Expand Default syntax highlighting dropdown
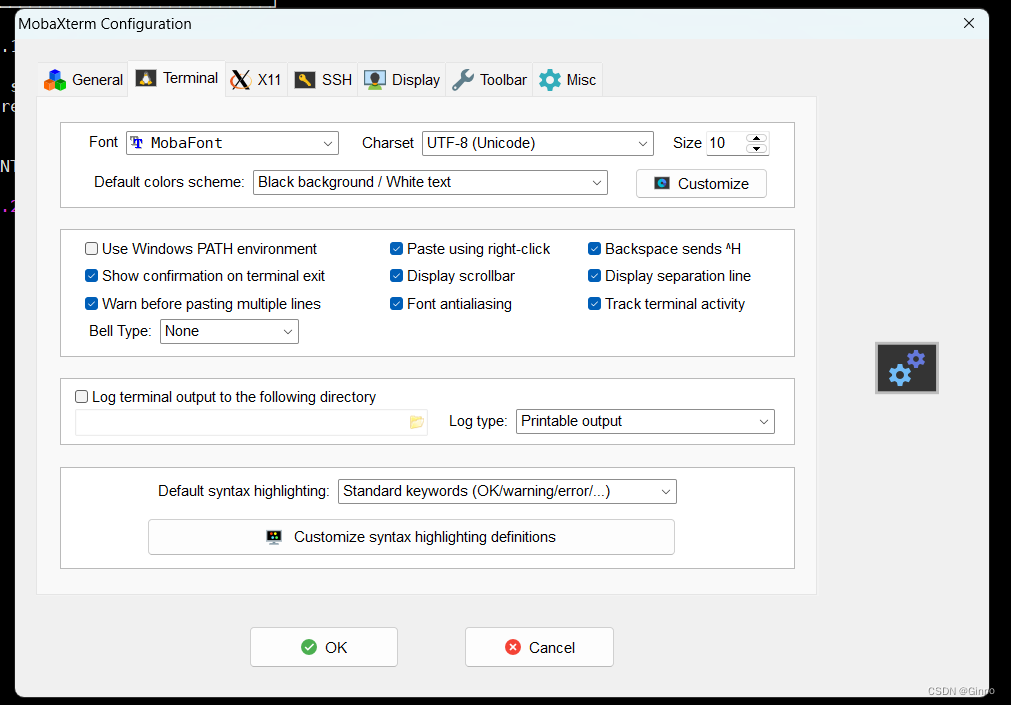Viewport: 1011px width, 705px height. coord(507,492)
